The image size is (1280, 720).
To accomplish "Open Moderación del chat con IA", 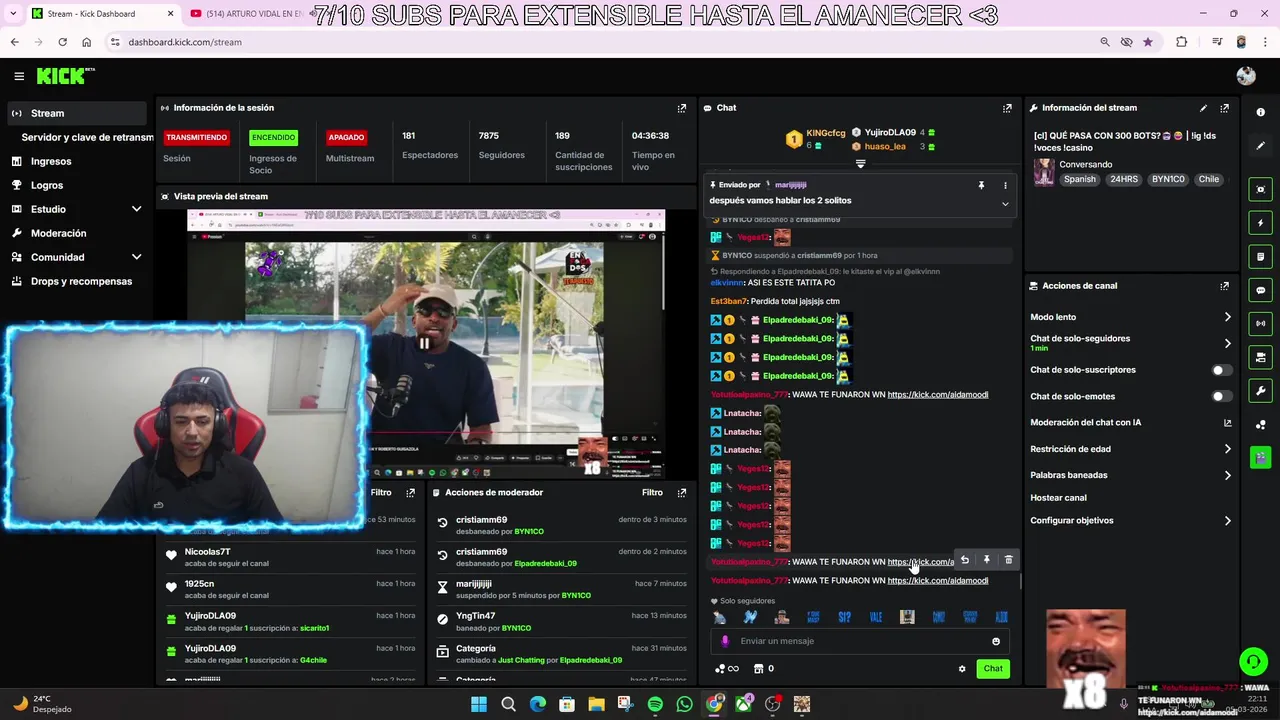I will [x=1130, y=423].
